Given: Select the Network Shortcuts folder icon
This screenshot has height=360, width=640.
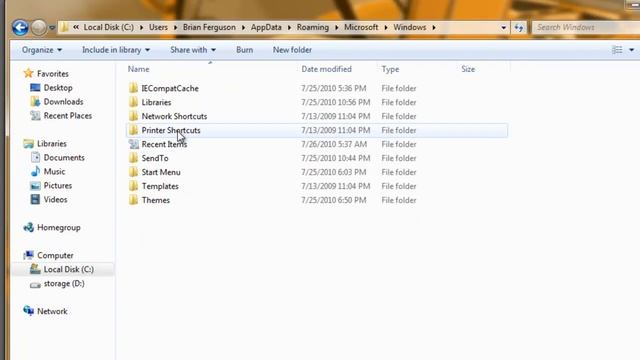Looking at the screenshot, I should [x=133, y=116].
